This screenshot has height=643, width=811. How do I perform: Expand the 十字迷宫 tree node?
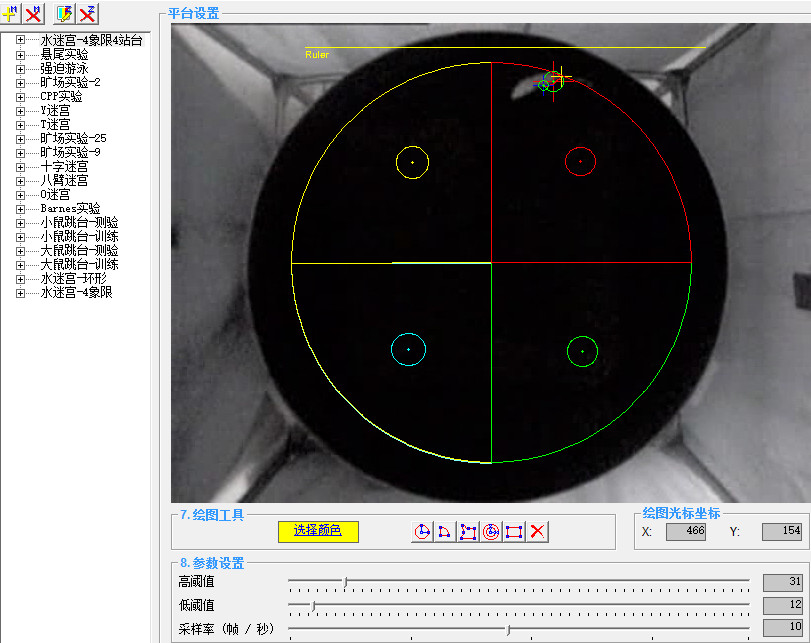pyautogui.click(x=20, y=167)
